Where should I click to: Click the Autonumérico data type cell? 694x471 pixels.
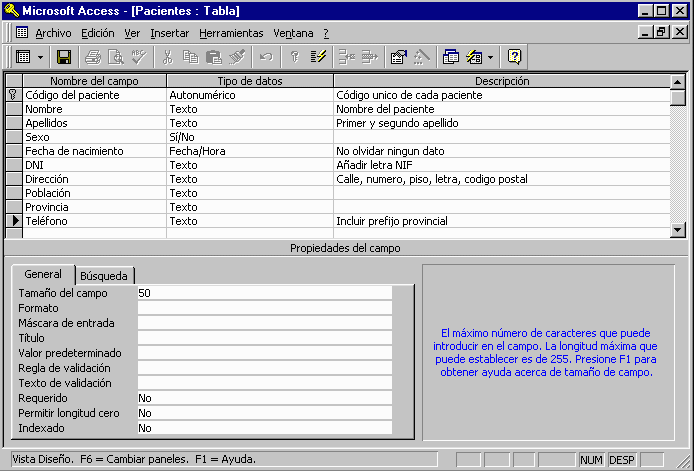tap(250, 95)
